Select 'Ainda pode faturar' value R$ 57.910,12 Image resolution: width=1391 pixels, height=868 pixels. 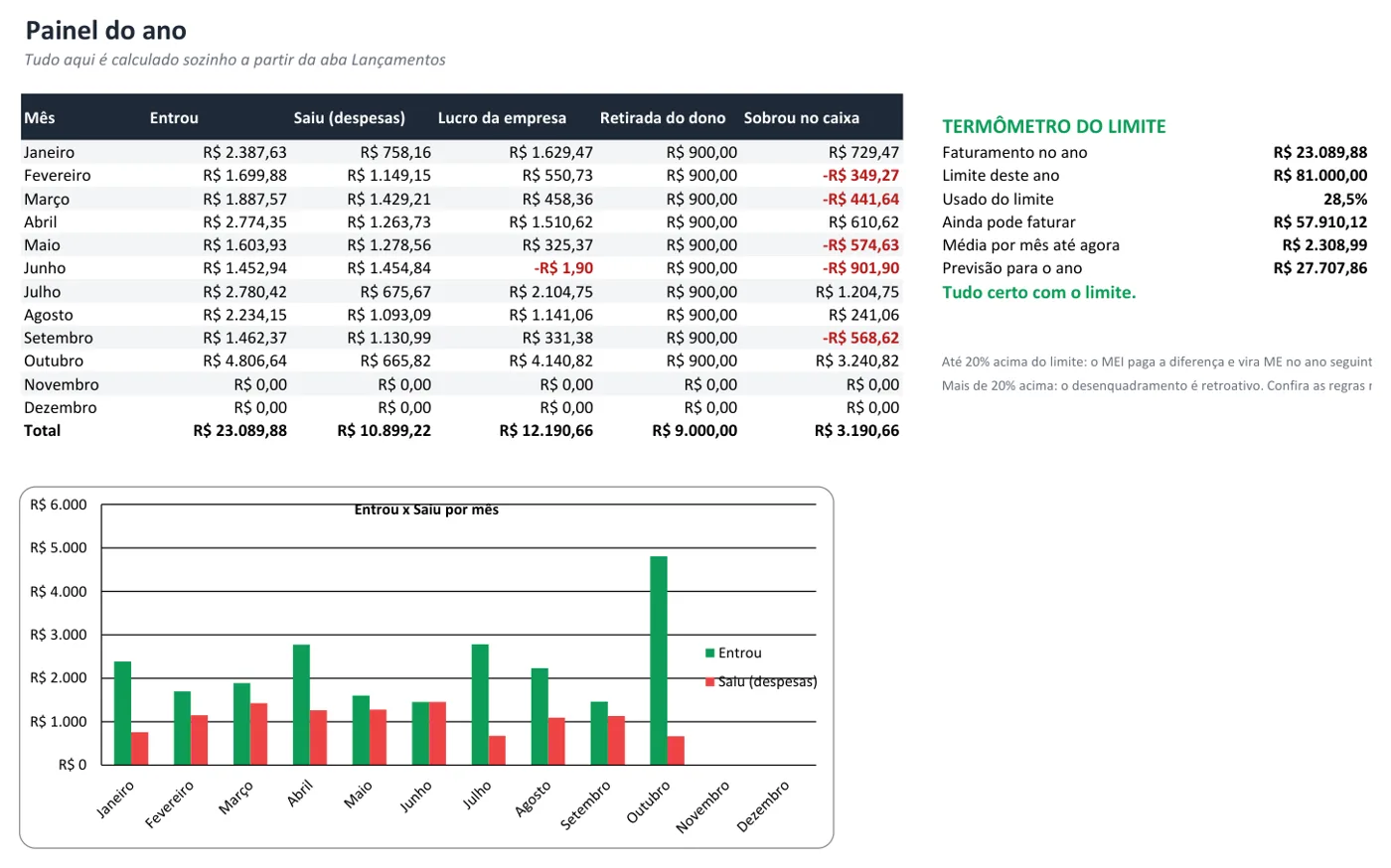(x=1320, y=222)
